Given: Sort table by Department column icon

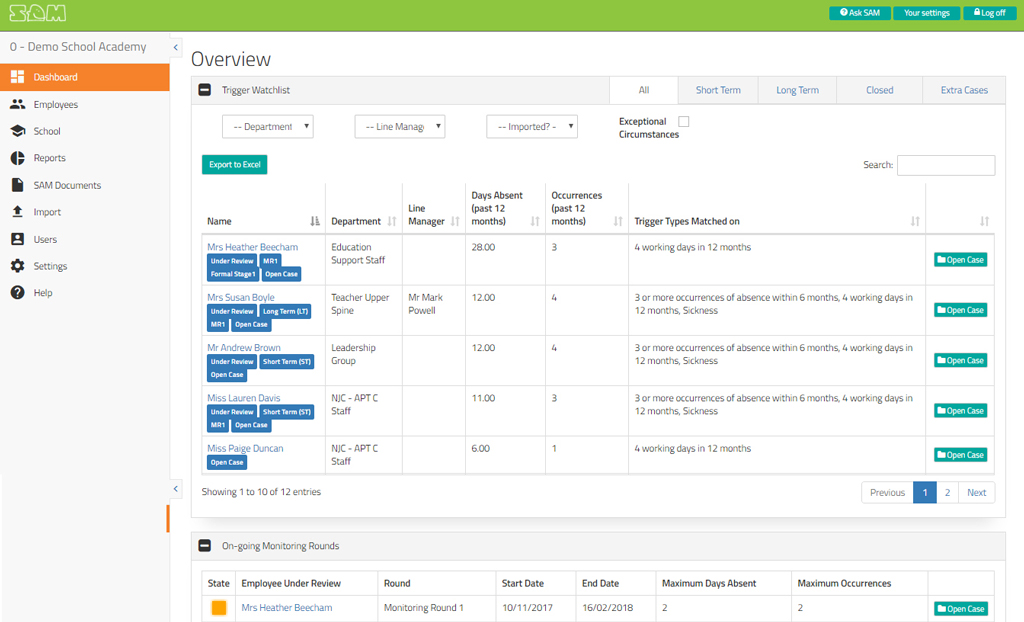Looking at the screenshot, I should tap(392, 221).
